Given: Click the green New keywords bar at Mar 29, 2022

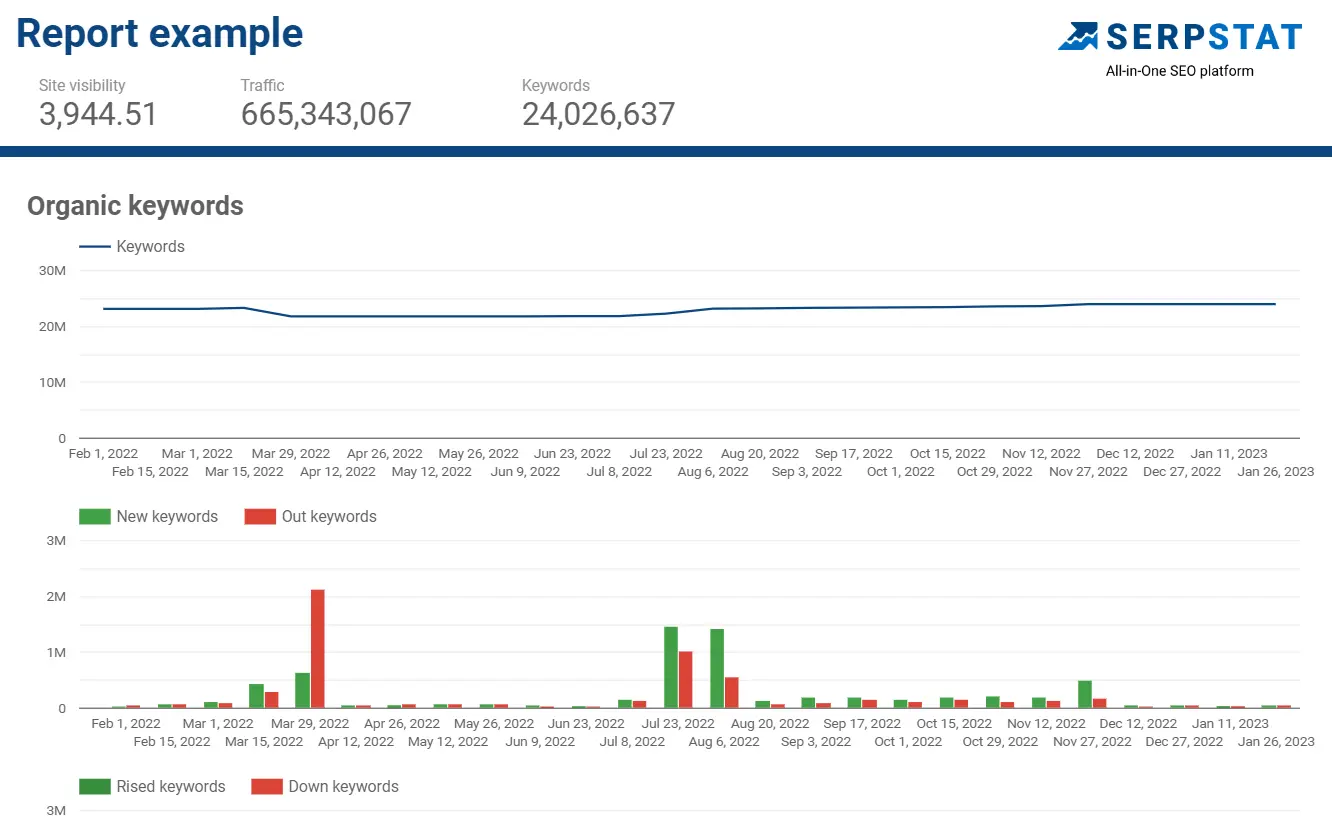Looking at the screenshot, I should point(302,691).
